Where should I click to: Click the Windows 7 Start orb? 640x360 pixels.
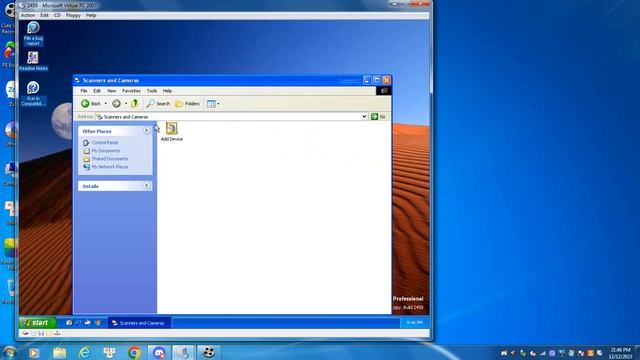click(9, 352)
